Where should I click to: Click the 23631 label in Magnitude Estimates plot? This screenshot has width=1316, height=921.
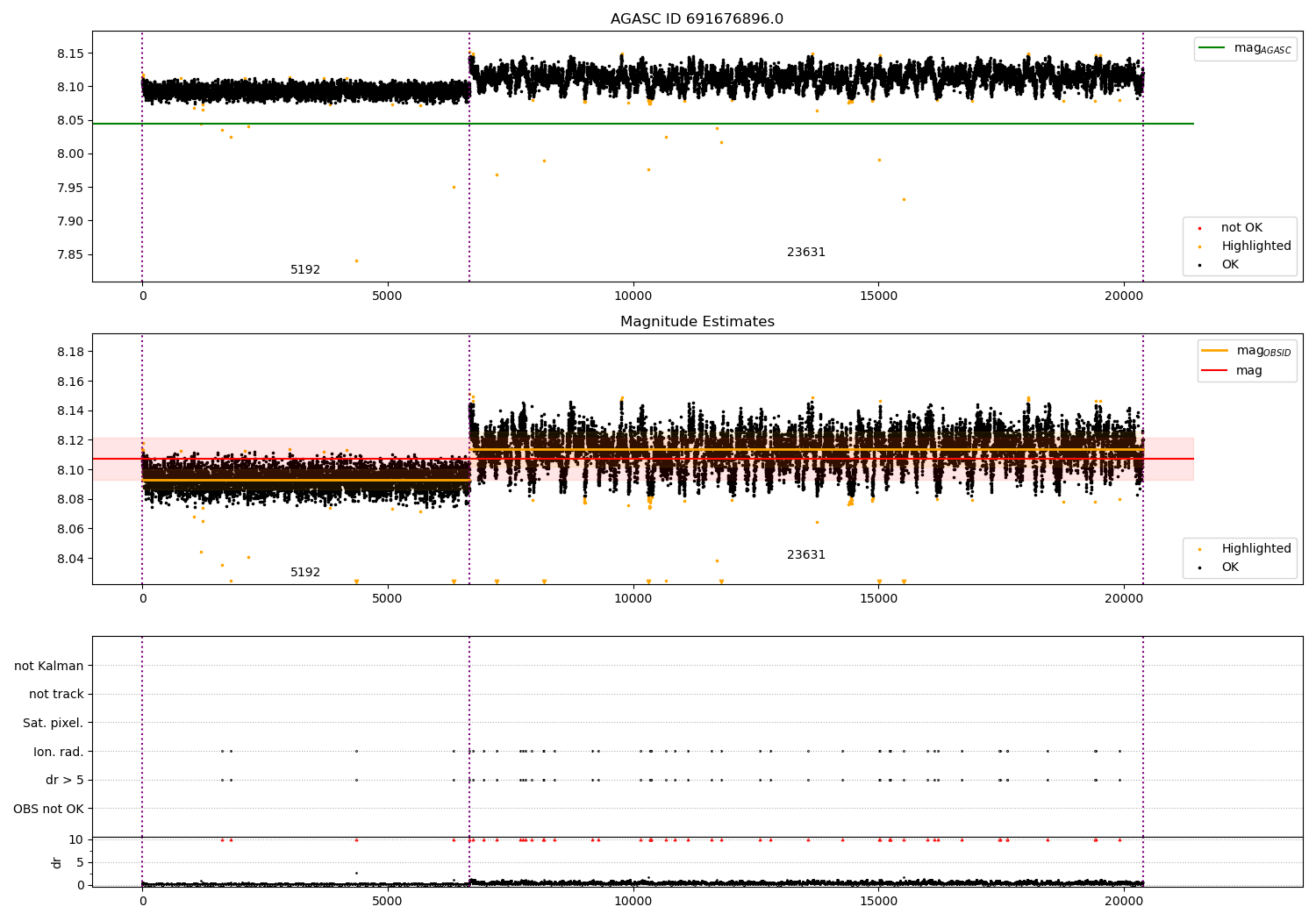click(806, 555)
